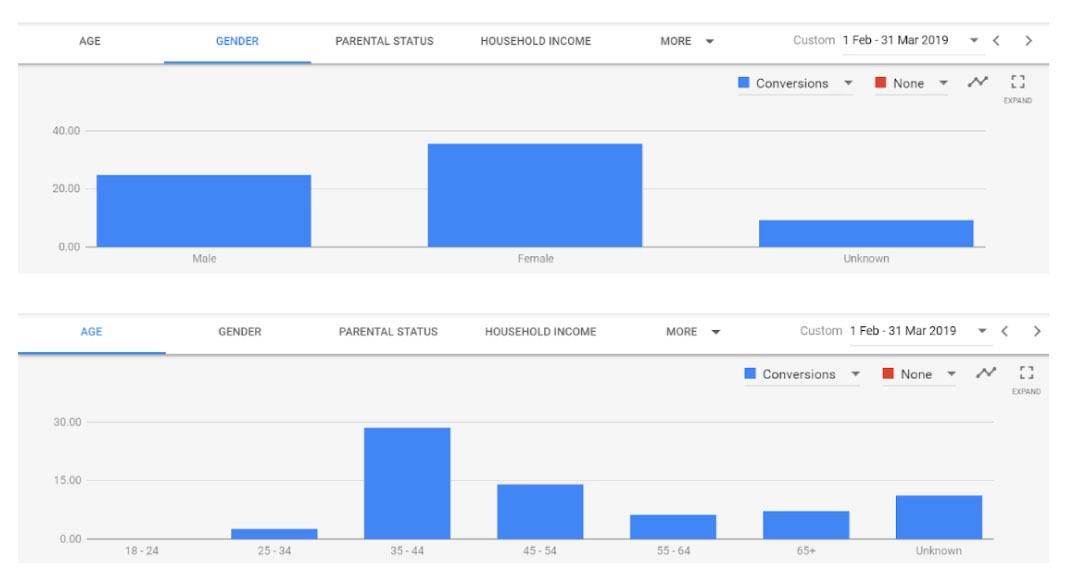Switch to line chart in age panel
This screenshot has width=1078, height=580.
(986, 373)
